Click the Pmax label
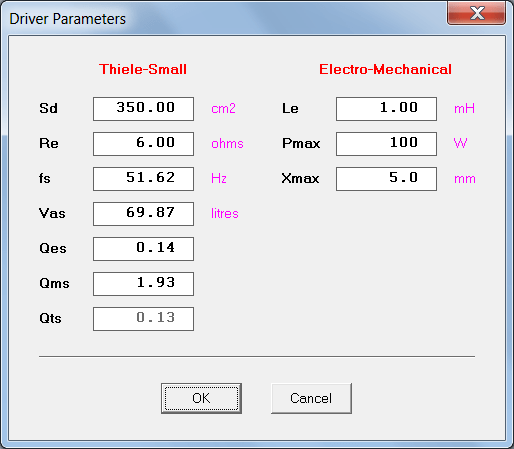 [301, 143]
